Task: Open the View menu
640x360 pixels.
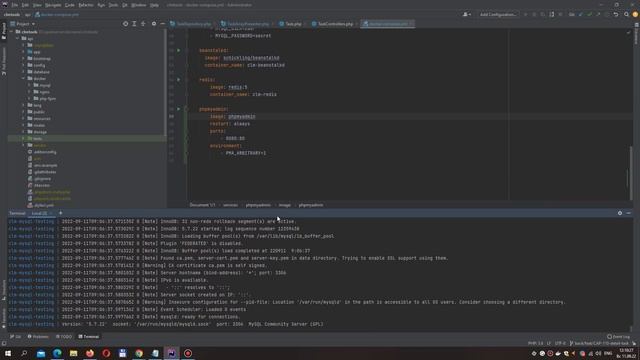Action: coord(37,5)
